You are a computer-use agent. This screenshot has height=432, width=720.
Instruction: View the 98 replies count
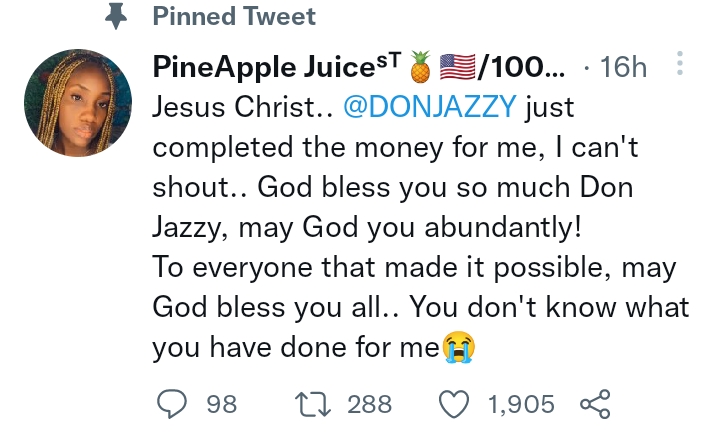tap(221, 404)
